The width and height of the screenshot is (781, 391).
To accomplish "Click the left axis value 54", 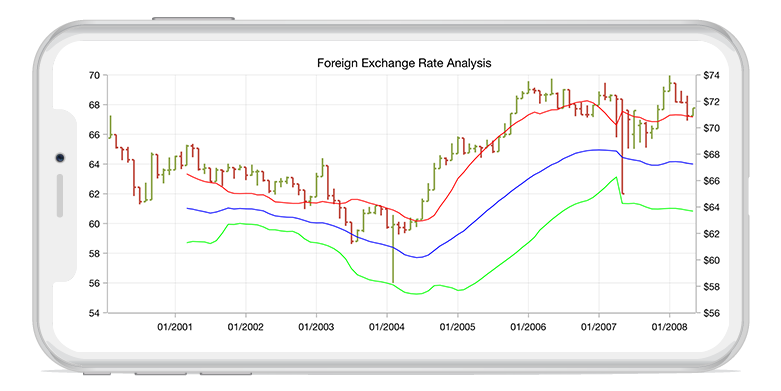I will (x=94, y=313).
